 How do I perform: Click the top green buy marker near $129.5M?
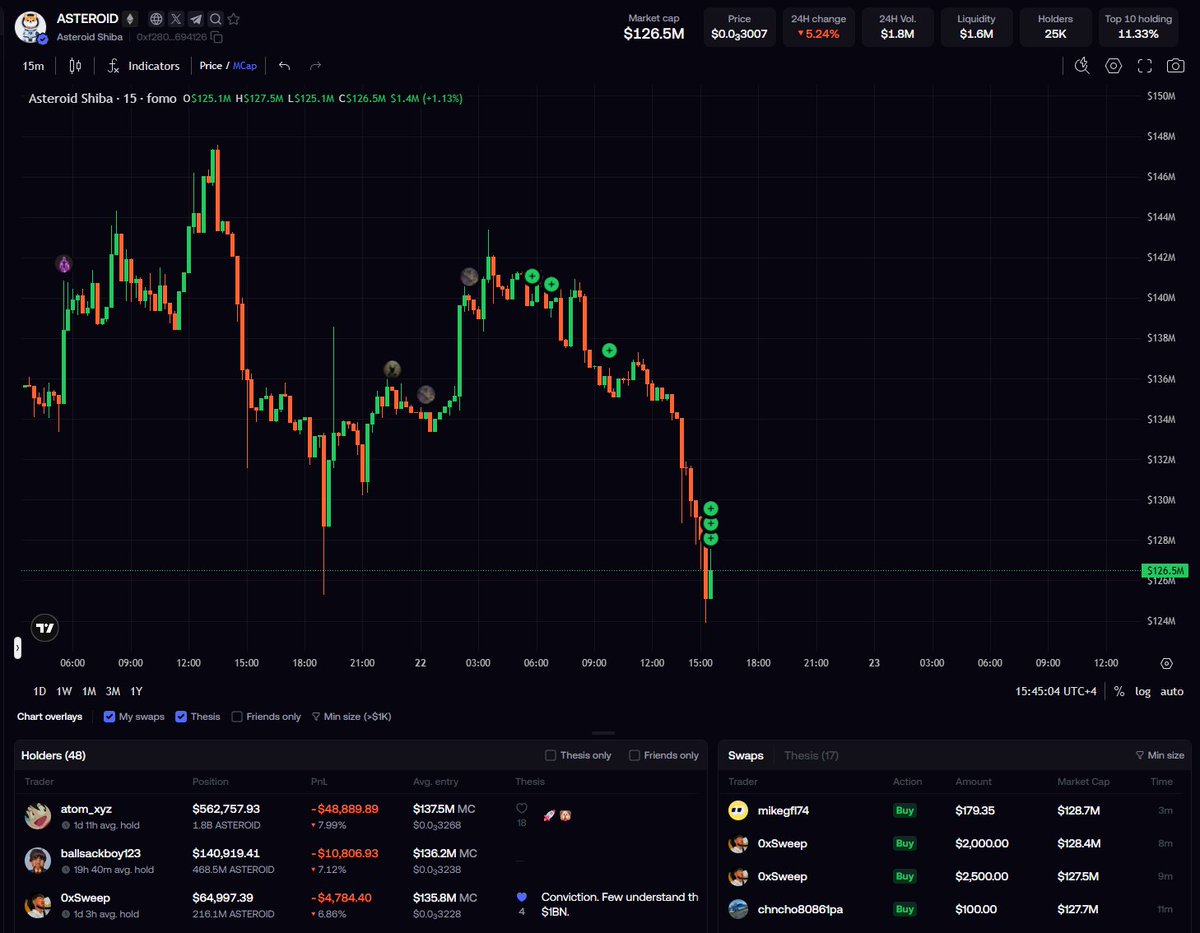point(711,509)
